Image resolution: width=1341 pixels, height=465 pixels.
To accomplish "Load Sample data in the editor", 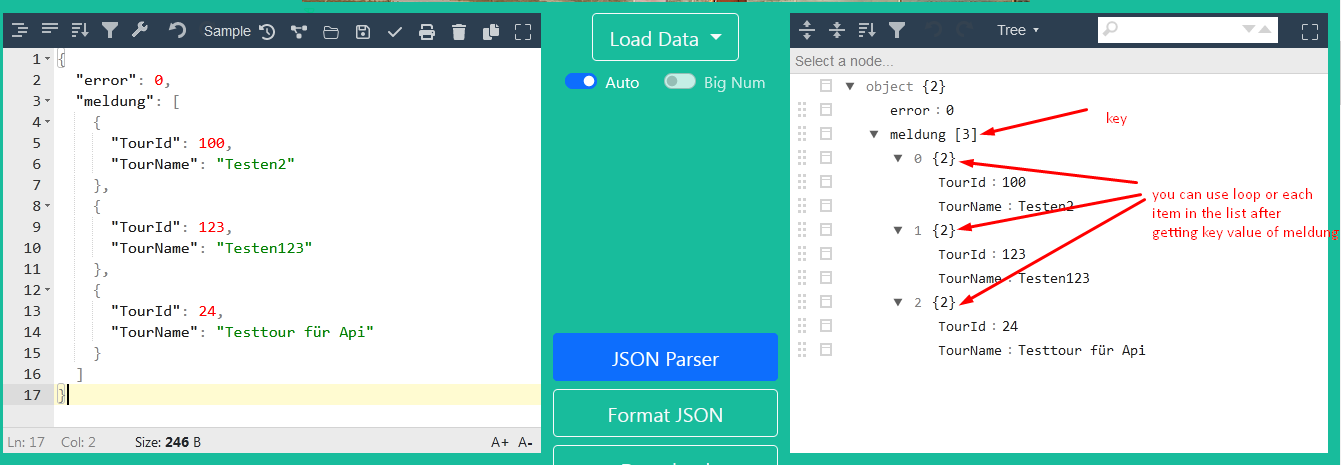I will click(x=227, y=31).
